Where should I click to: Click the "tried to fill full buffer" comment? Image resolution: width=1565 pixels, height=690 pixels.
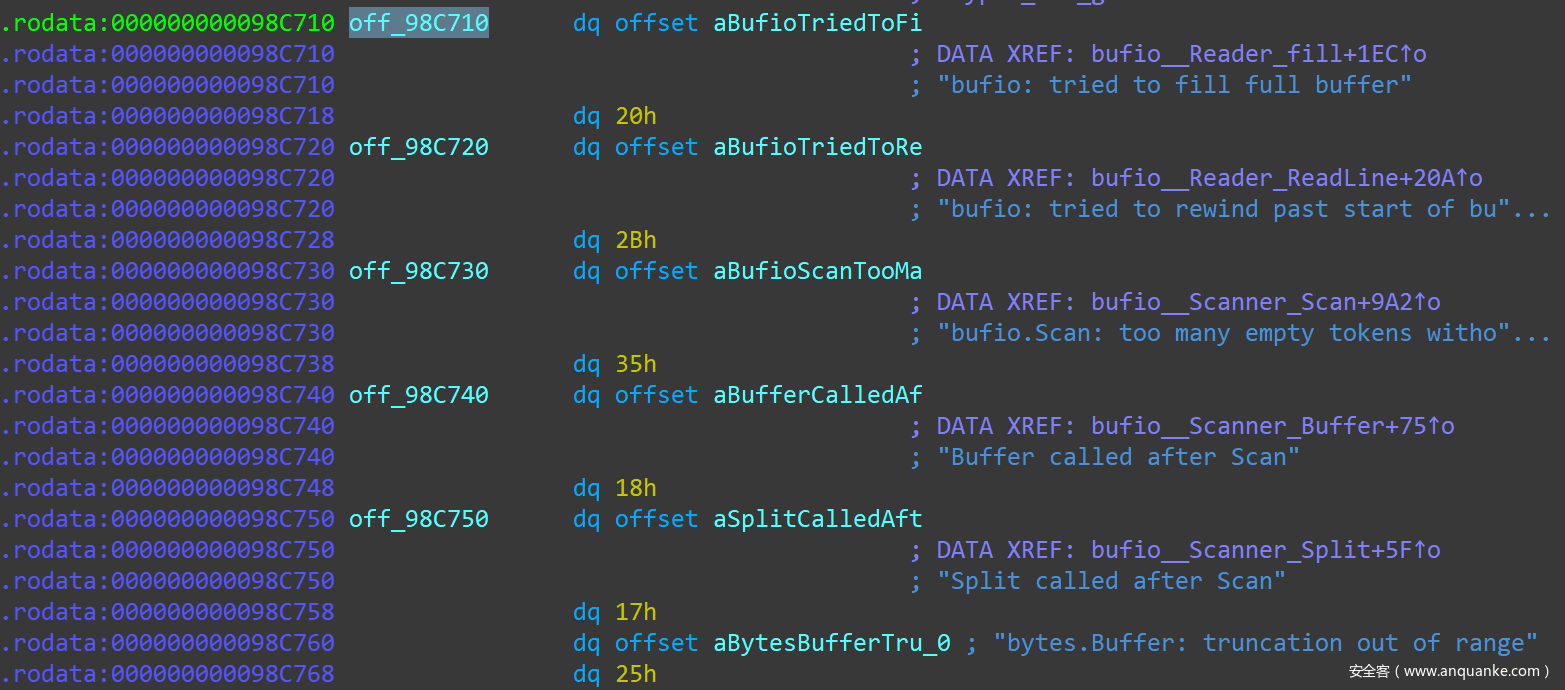tap(1174, 85)
